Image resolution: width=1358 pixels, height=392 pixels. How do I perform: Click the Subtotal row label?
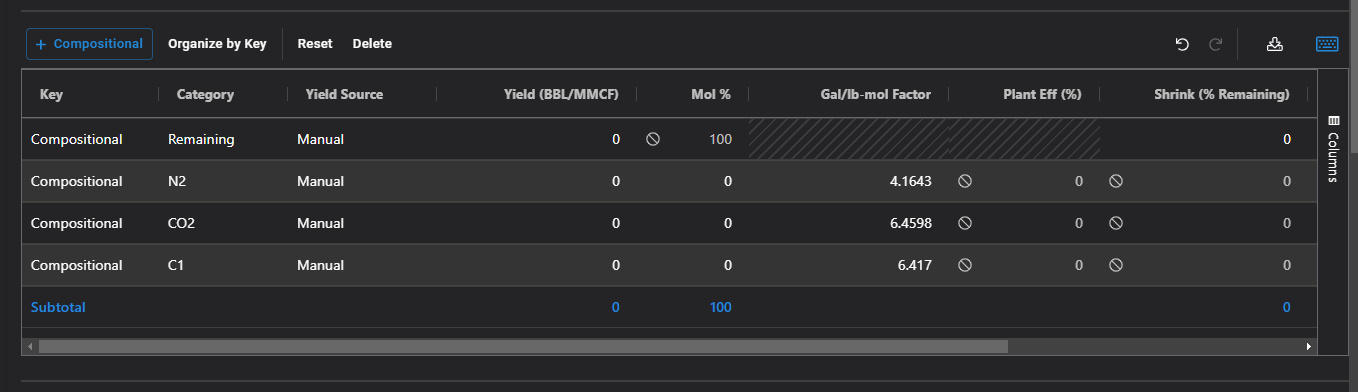click(58, 308)
